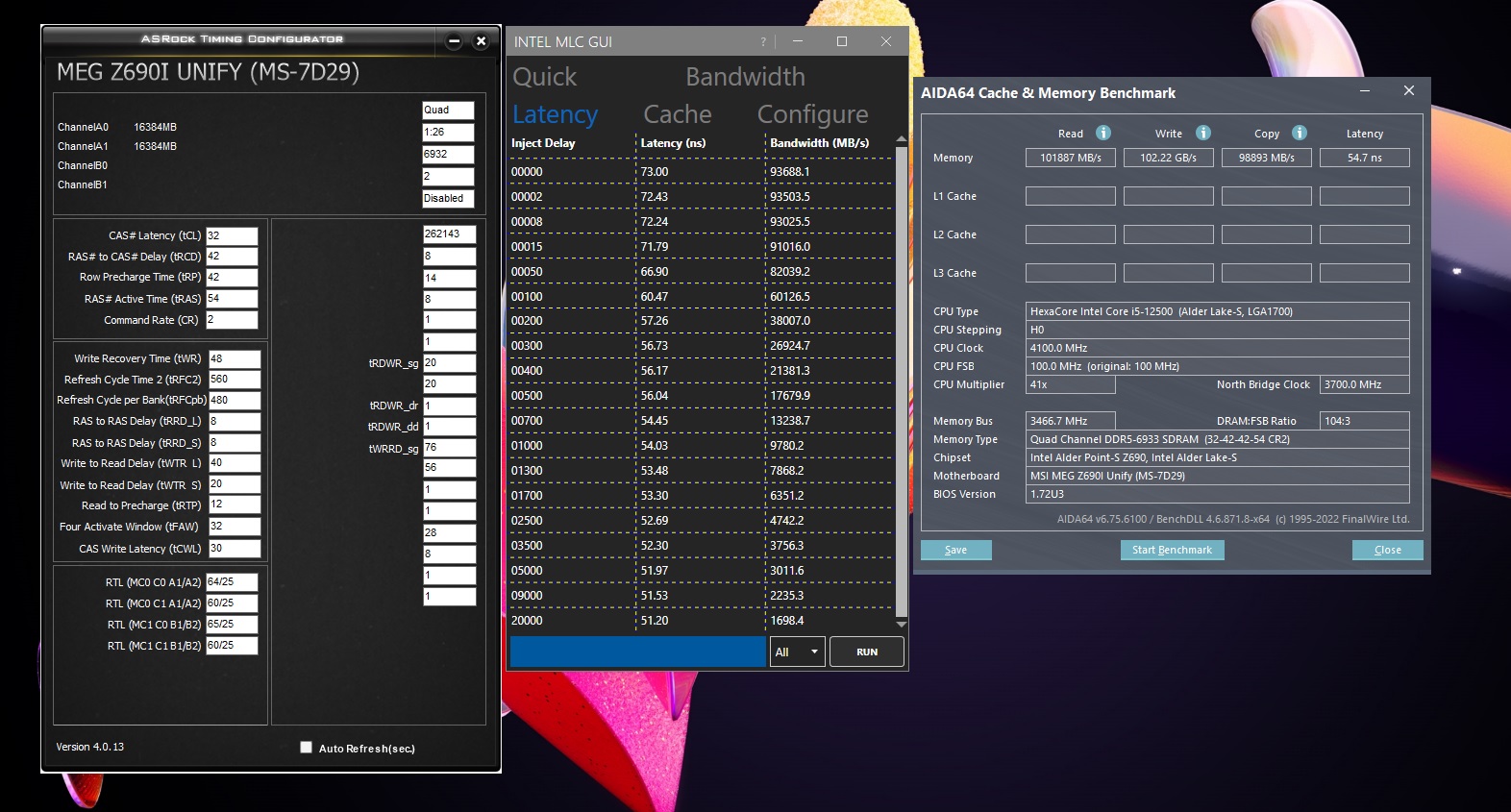Click the info icon next to Copy in AIDA64
The width and height of the screenshot is (1511, 812).
pos(1300,133)
